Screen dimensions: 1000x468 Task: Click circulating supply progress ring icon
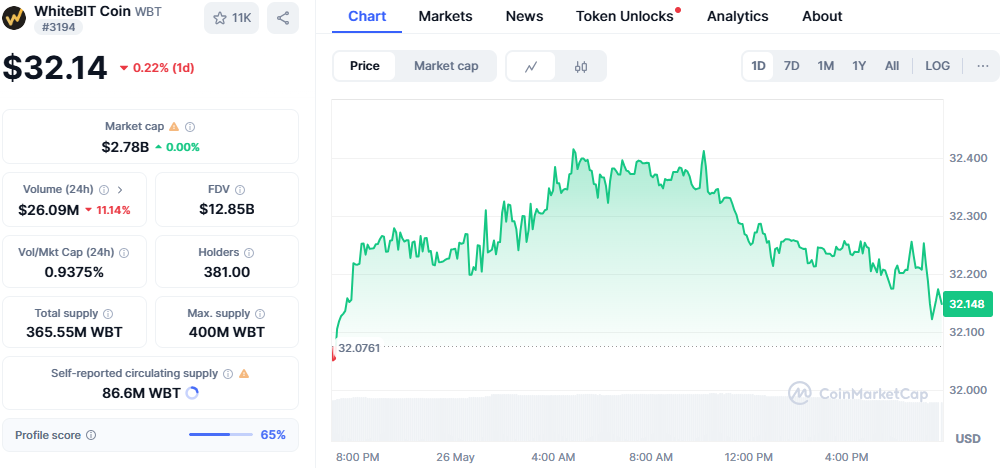[x=192, y=393]
